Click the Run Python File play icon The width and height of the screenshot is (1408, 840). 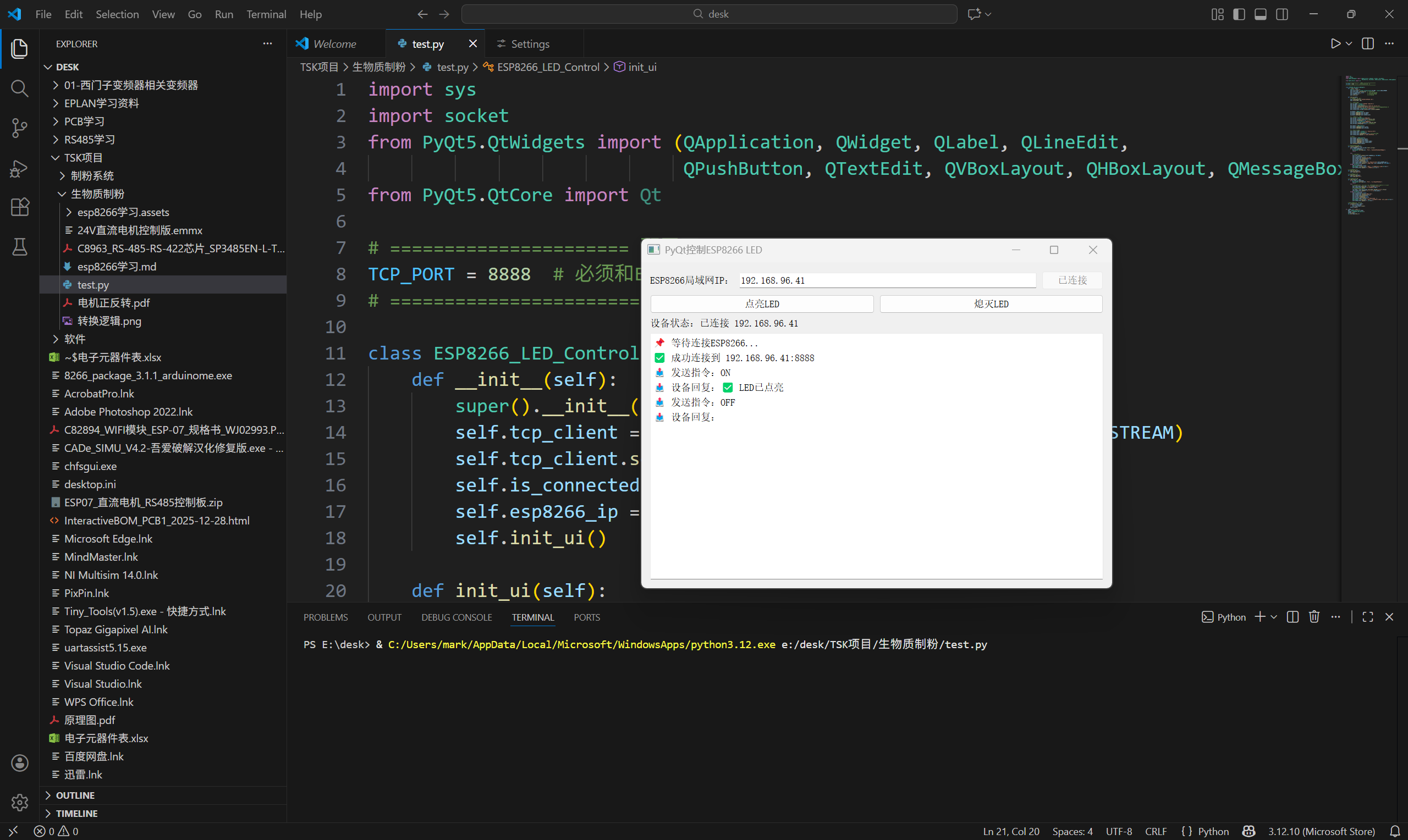pos(1335,43)
